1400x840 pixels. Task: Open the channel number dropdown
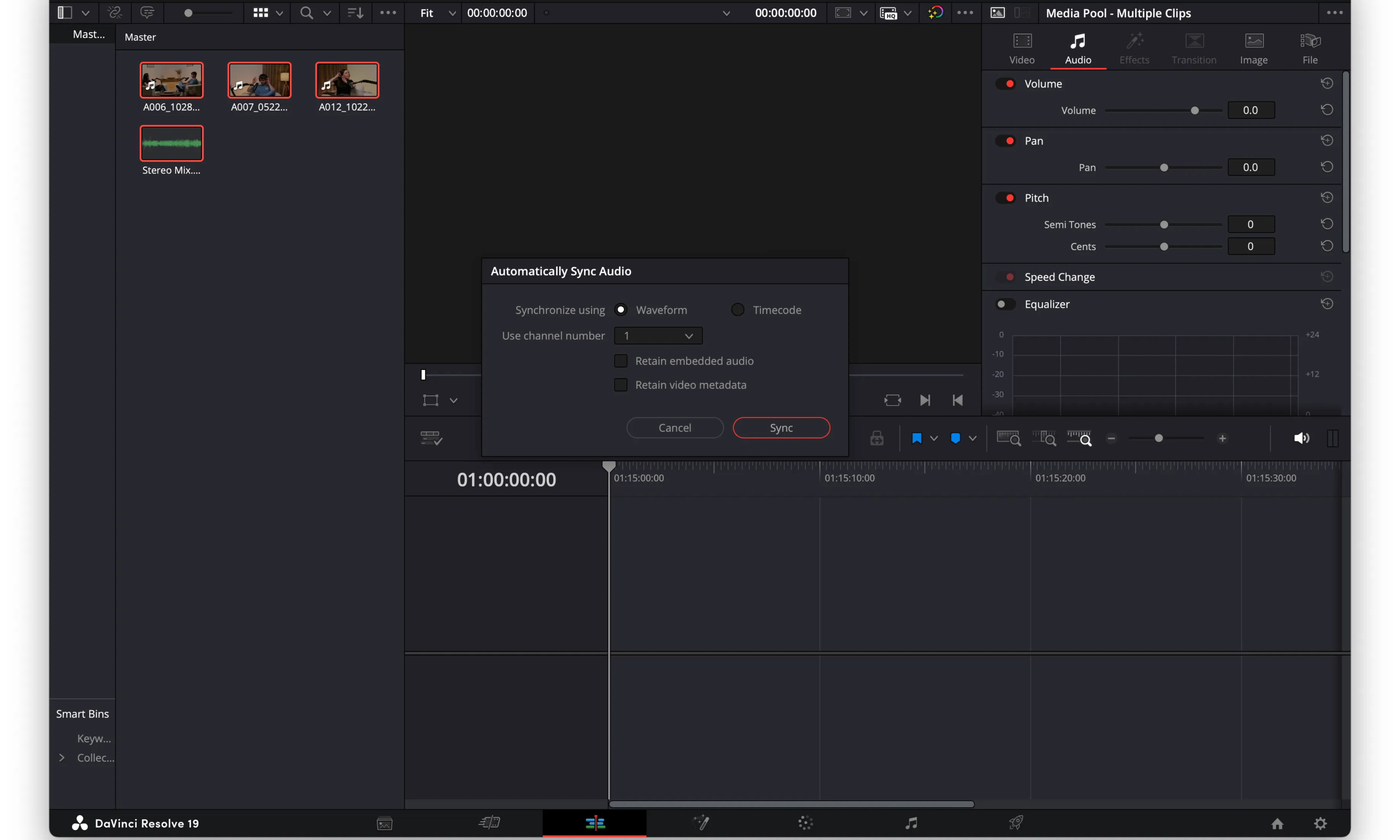click(658, 336)
